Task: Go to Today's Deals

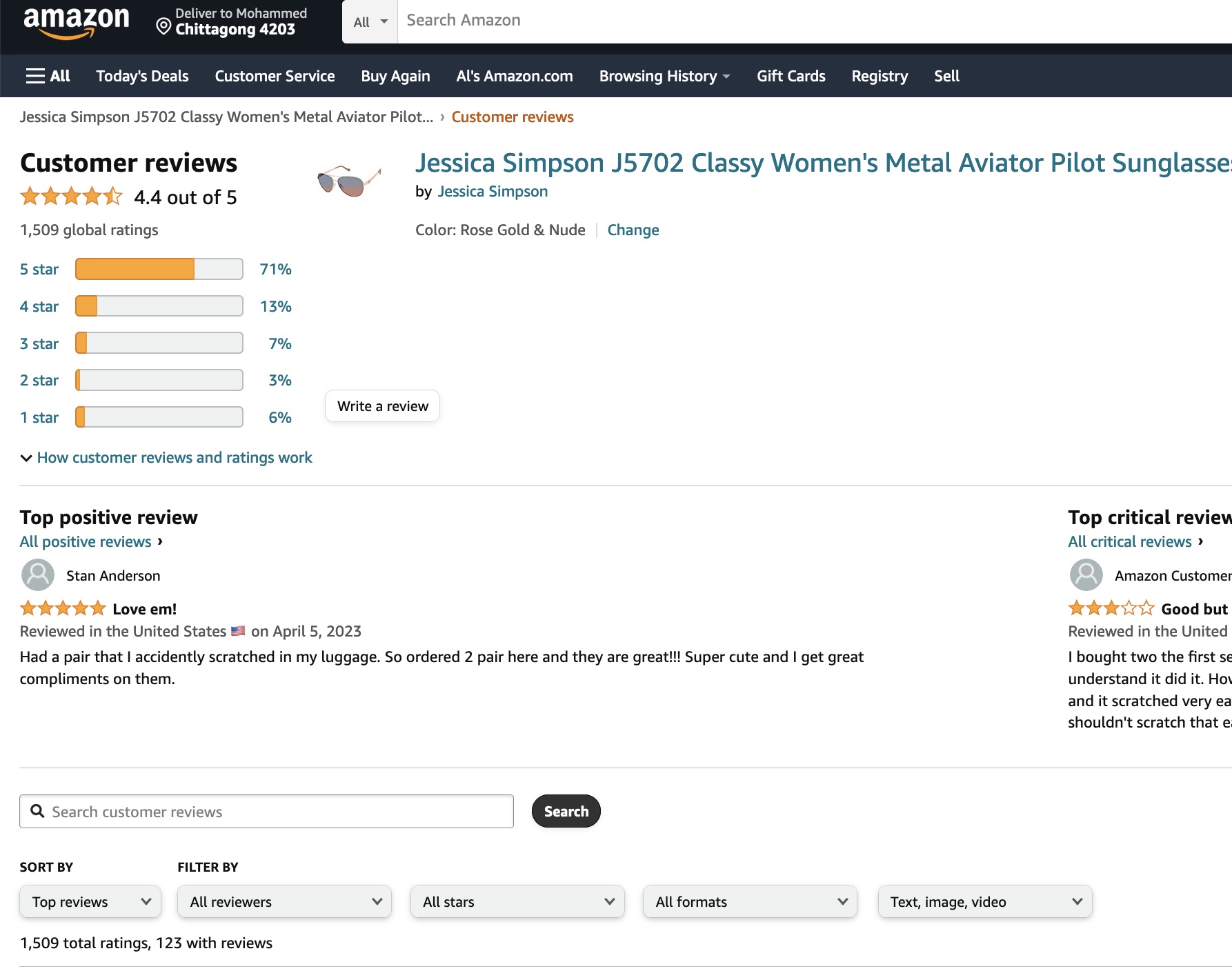Action: (x=142, y=76)
